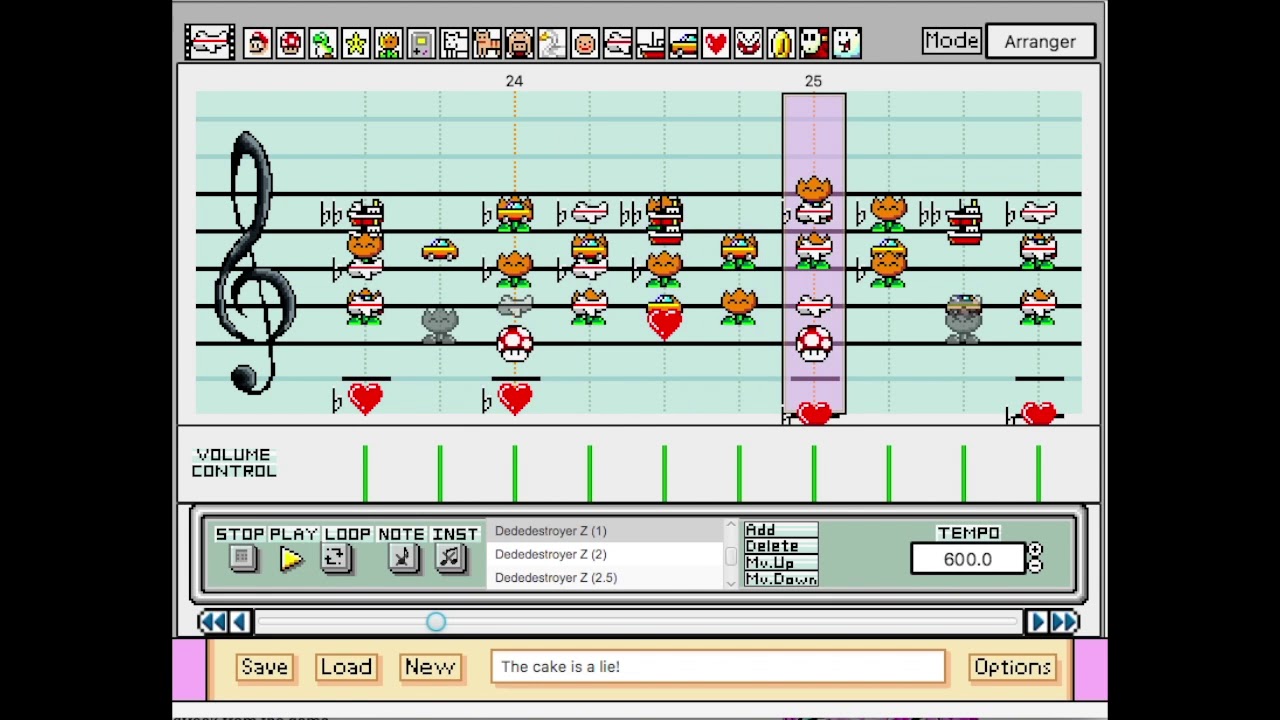Step back one measure with left arrow
1280x720 pixels.
(x=239, y=622)
